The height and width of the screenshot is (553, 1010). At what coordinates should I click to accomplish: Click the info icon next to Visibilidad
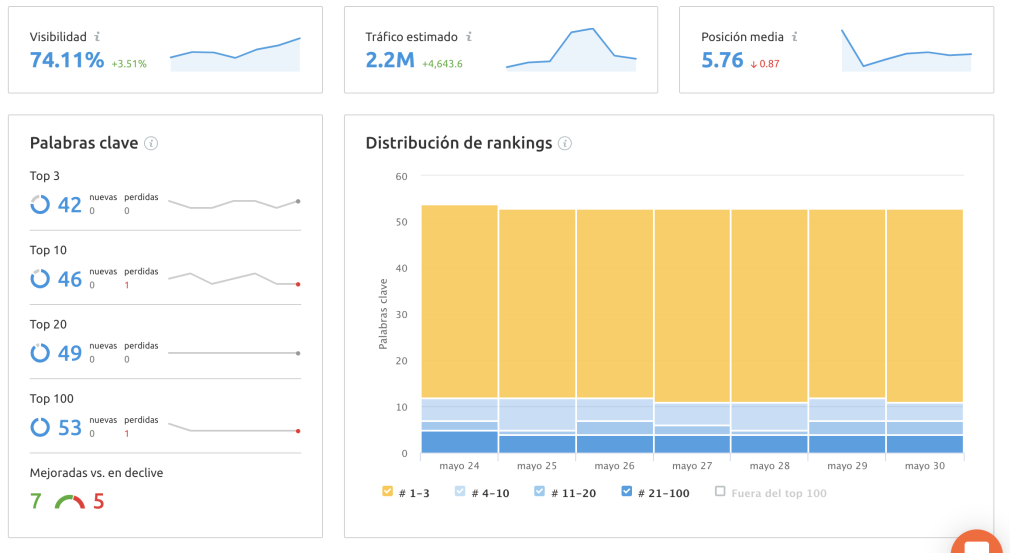[96, 37]
